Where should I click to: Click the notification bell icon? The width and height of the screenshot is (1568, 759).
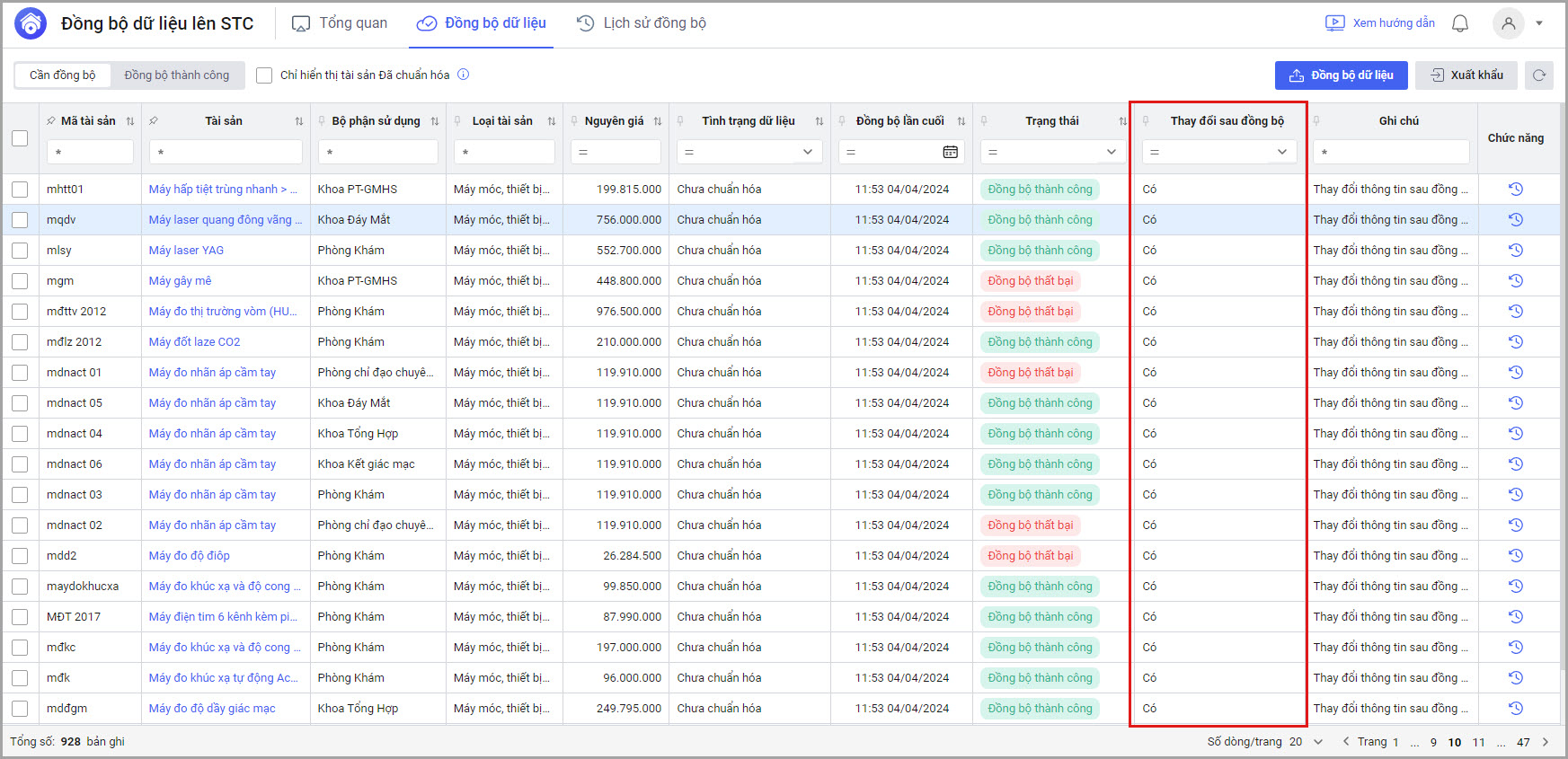click(1460, 23)
